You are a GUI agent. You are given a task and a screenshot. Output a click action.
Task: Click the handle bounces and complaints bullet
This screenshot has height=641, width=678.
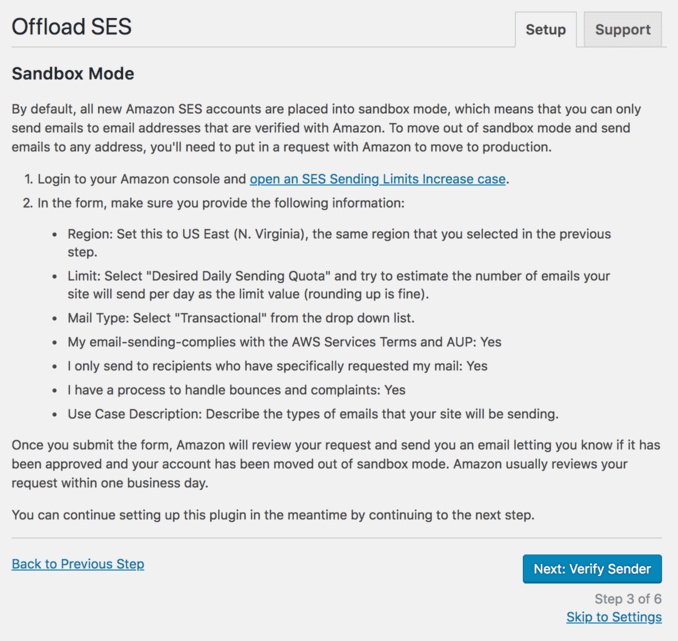pyautogui.click(x=237, y=390)
